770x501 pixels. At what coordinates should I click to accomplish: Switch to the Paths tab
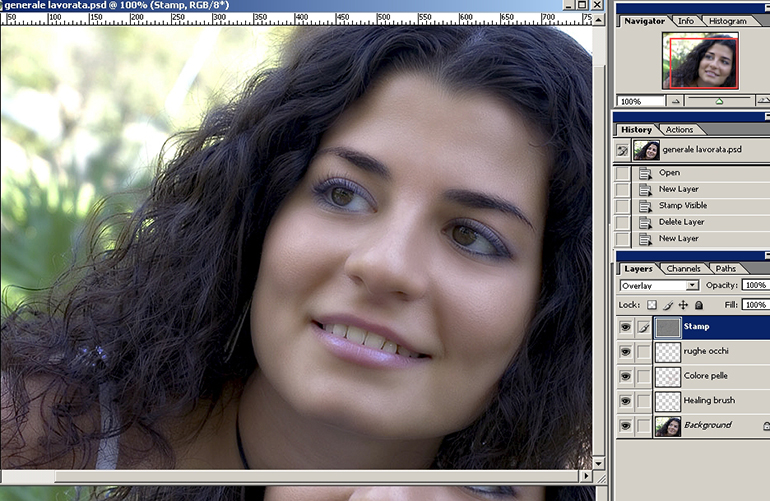tap(725, 269)
